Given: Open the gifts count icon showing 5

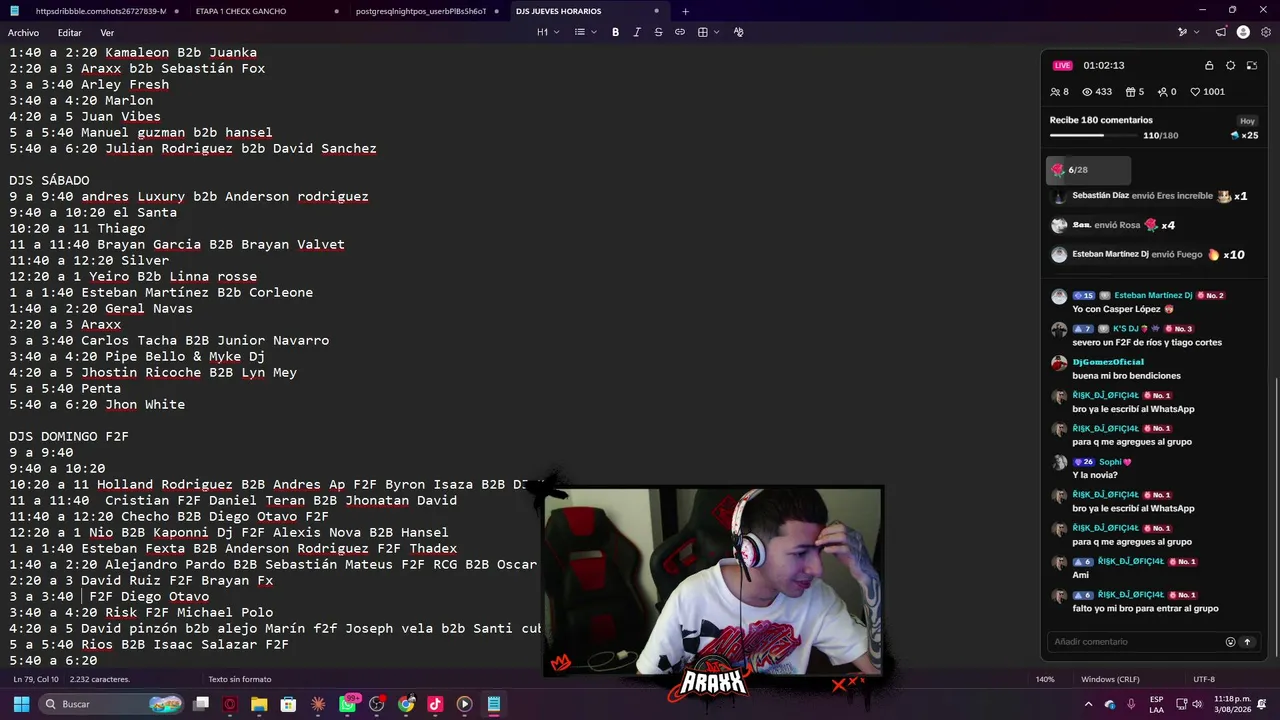Looking at the screenshot, I should point(1135,92).
